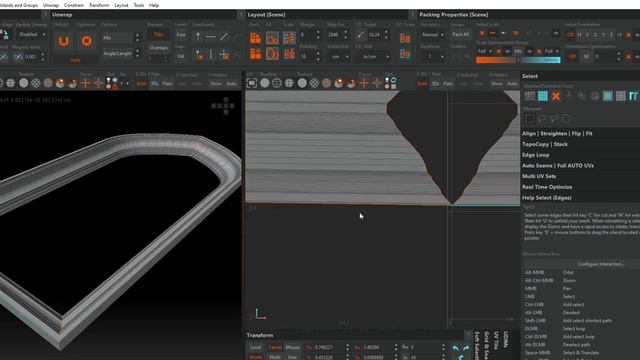The height and width of the screenshot is (360, 640).
Task: Open the Transform menu
Action: (x=99, y=5)
